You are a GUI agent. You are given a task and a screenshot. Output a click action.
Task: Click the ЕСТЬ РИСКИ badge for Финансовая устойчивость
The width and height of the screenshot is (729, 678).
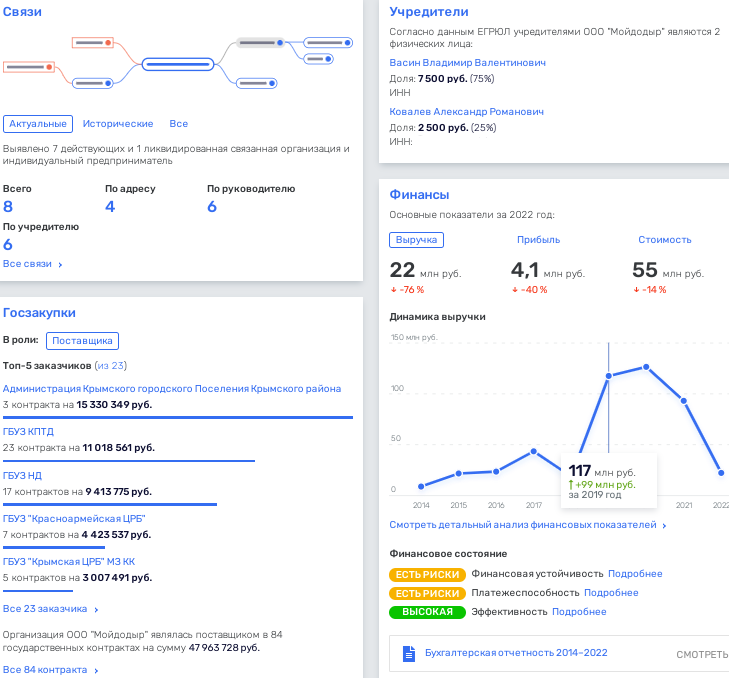427,575
